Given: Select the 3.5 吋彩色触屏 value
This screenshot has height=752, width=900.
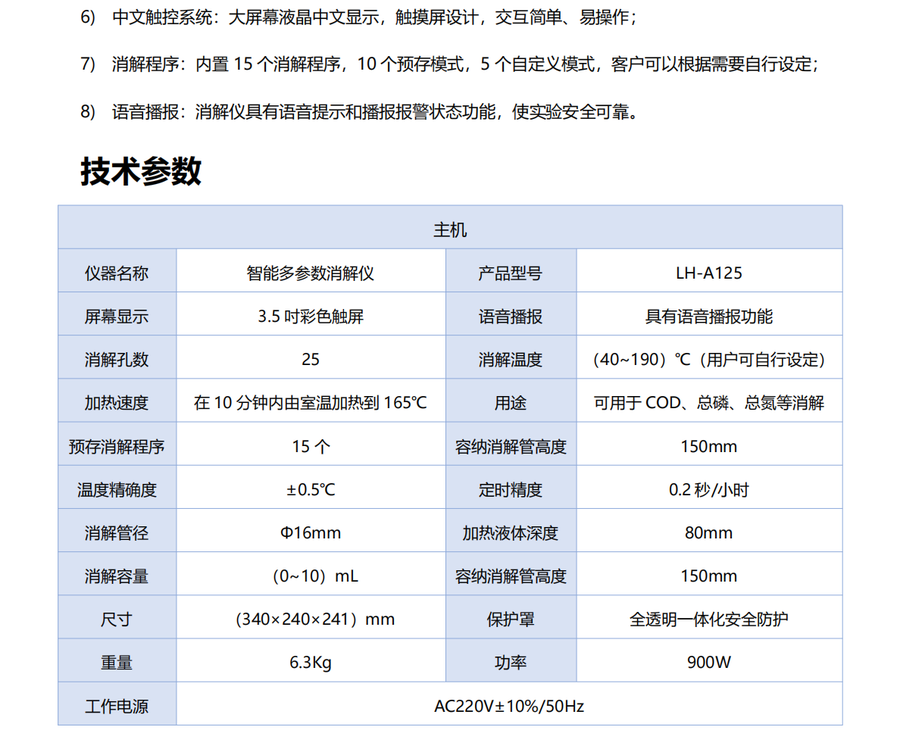Looking at the screenshot, I should [311, 314].
